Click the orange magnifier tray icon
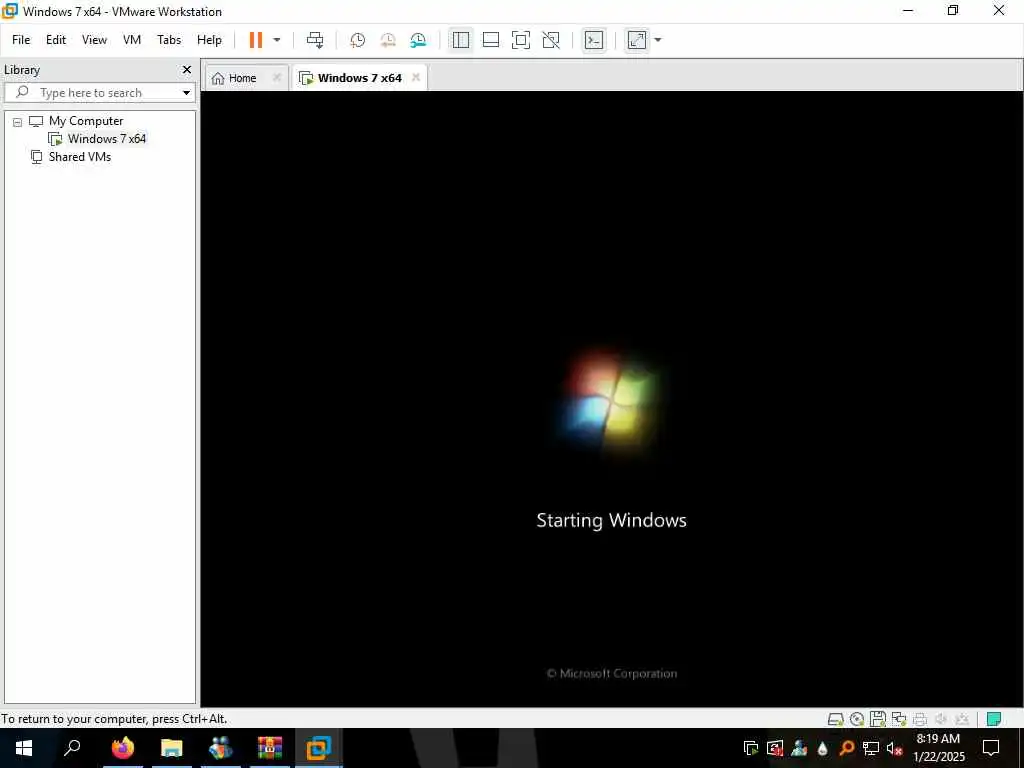Screen dimensions: 1024x768 [846, 748]
